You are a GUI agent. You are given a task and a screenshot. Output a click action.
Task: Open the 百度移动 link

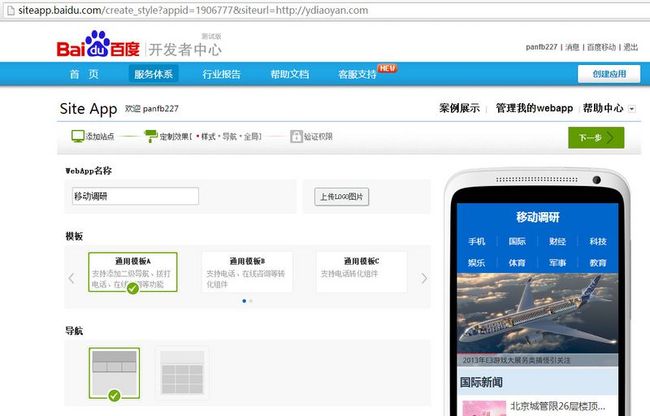(601, 47)
